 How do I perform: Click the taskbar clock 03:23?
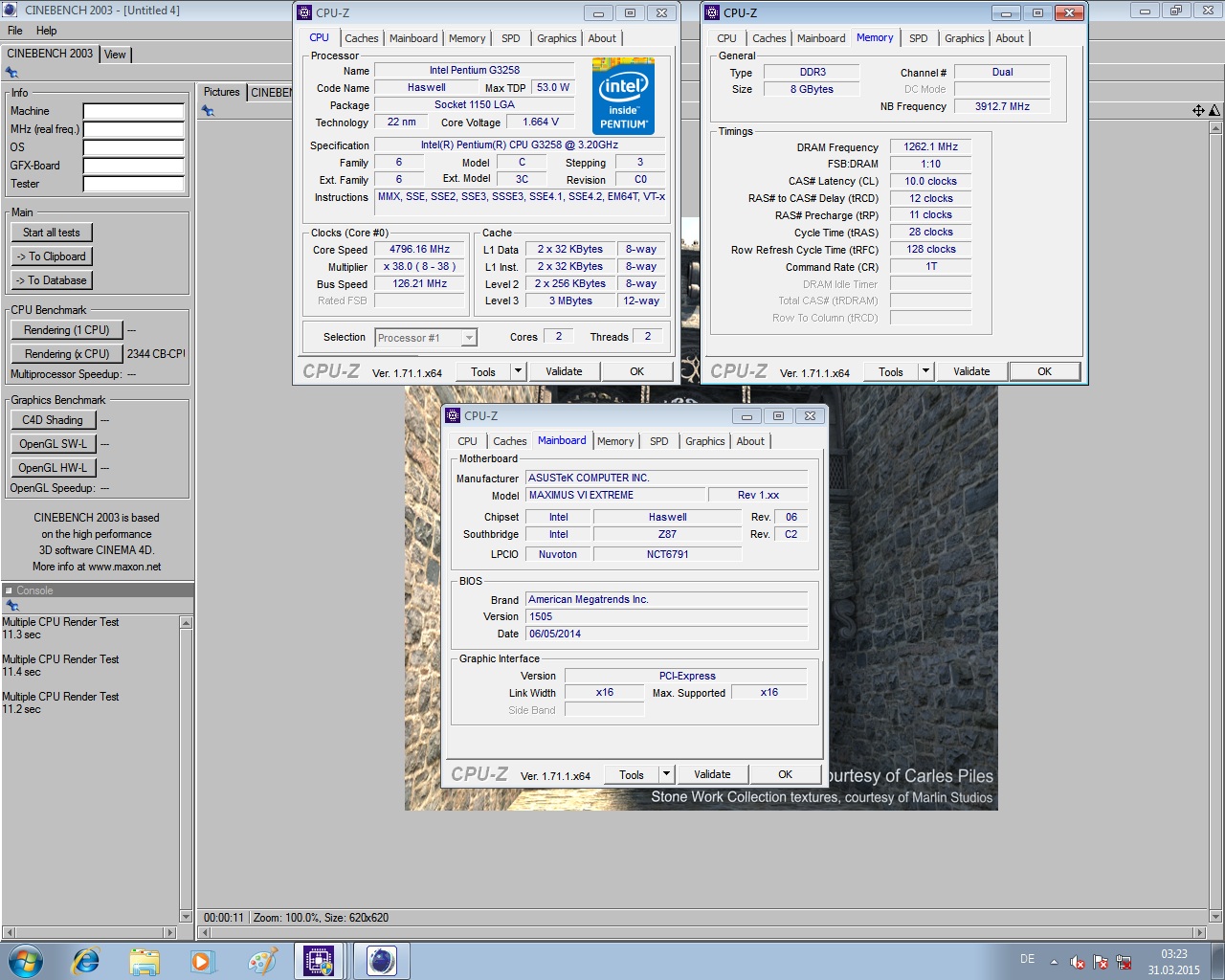pyautogui.click(x=1174, y=954)
